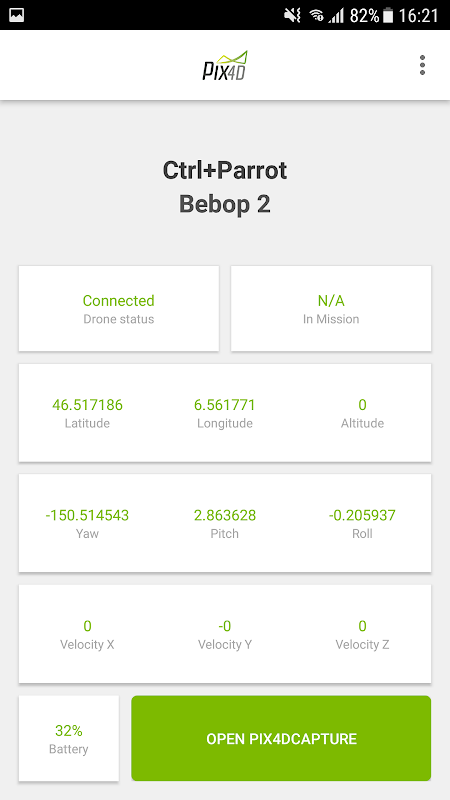Tap the Altitude reading
This screenshot has height=800, width=450.
tap(362, 413)
